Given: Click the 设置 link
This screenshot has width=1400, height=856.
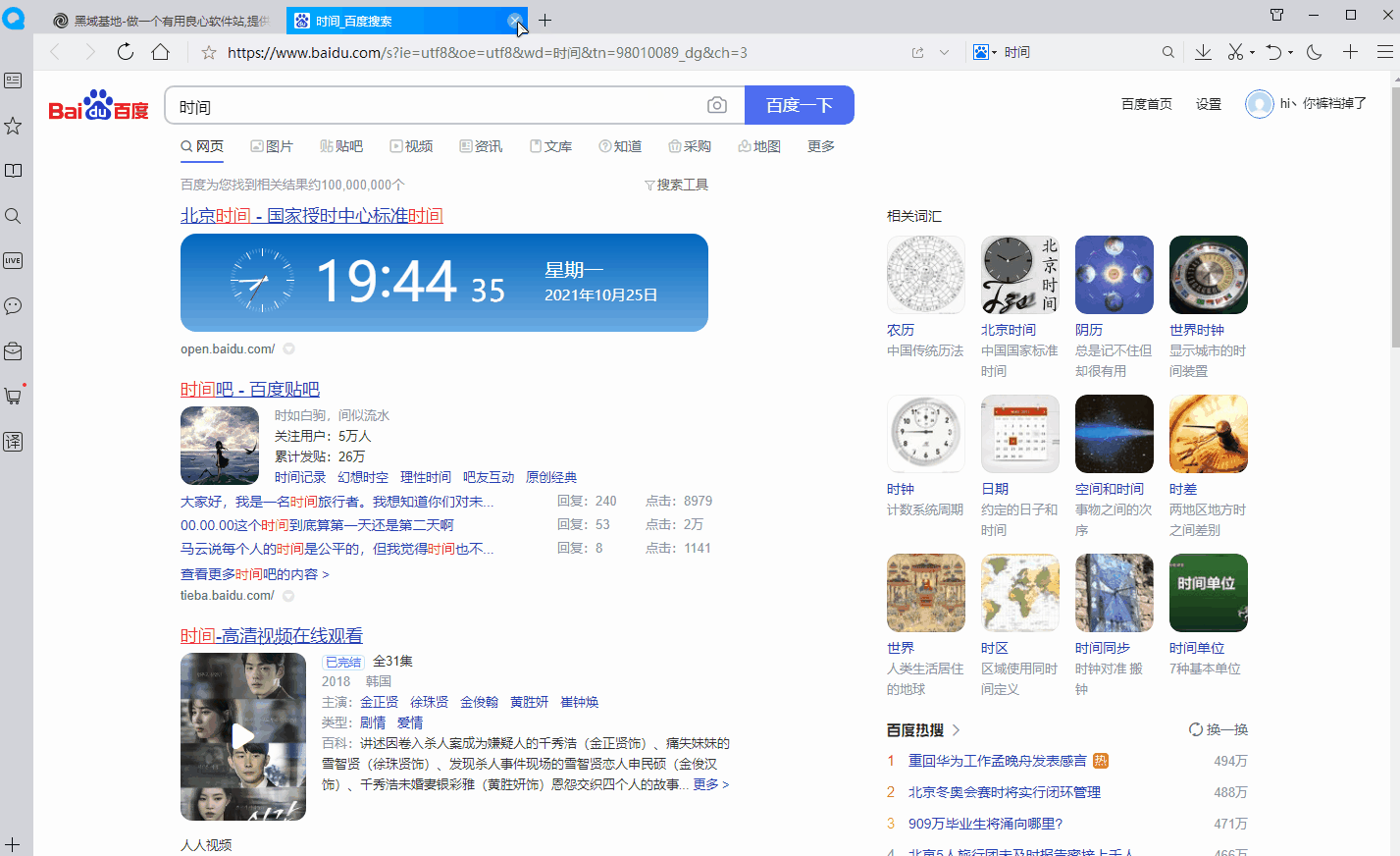Looking at the screenshot, I should 1209,104.
